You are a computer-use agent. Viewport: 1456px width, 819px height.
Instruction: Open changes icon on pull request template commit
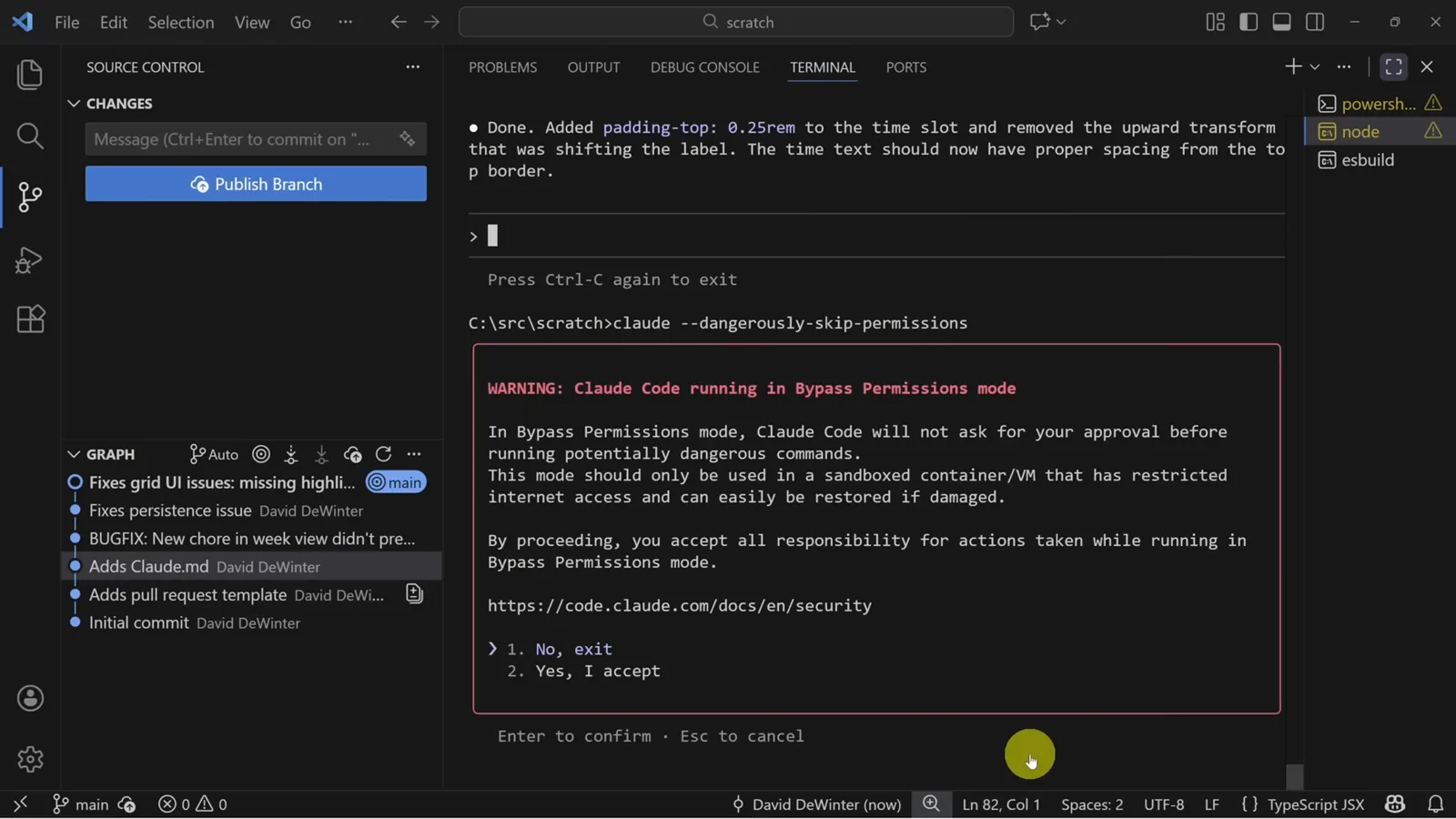coord(414,594)
